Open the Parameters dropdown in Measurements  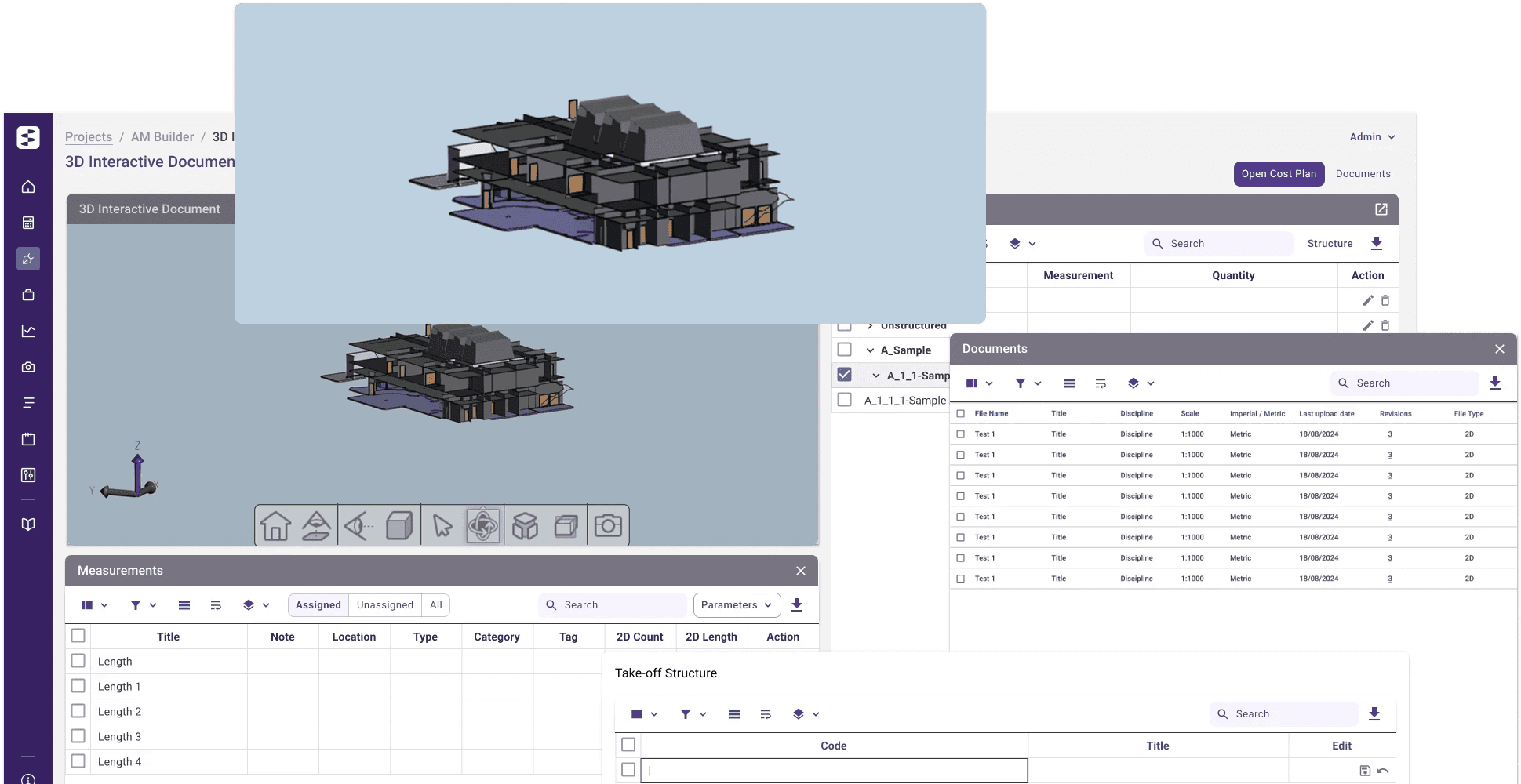point(737,604)
